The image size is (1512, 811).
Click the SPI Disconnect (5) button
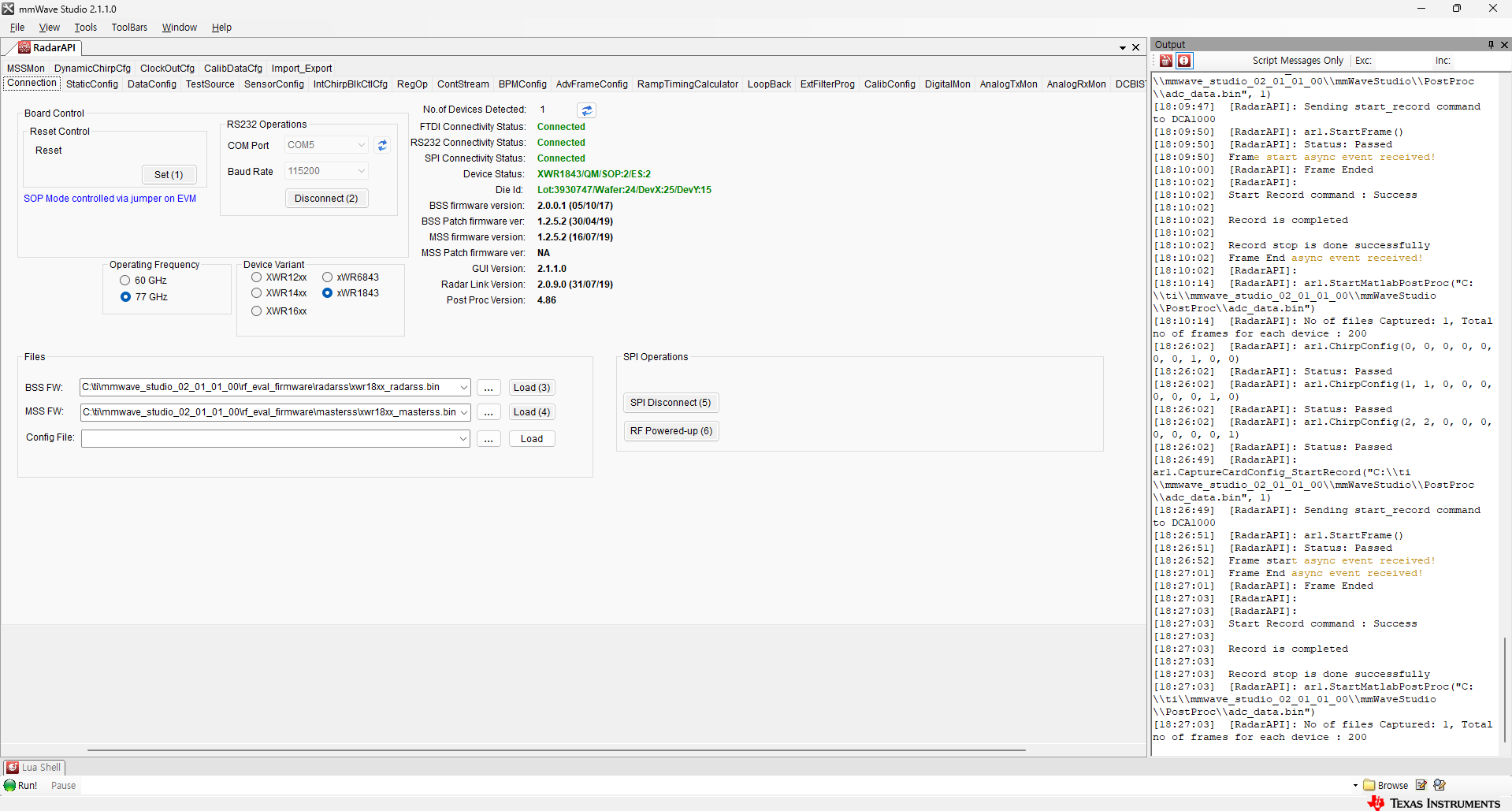pyautogui.click(x=671, y=403)
